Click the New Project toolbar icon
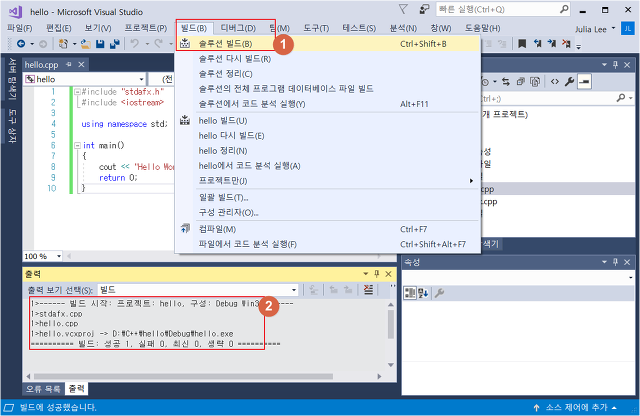Screen dimensions: 640x416 coord(63,44)
